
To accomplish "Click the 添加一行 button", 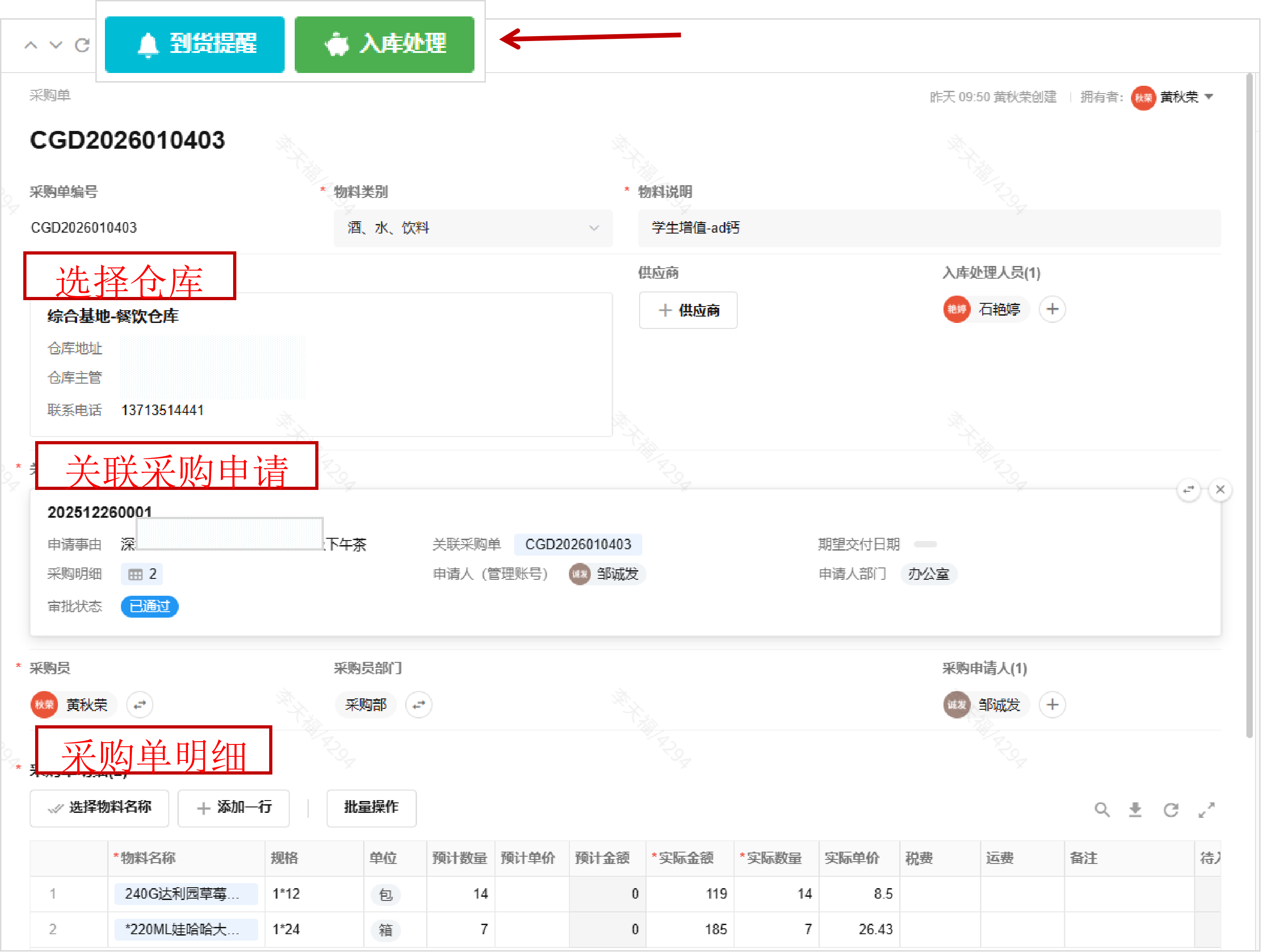I will (x=234, y=807).
